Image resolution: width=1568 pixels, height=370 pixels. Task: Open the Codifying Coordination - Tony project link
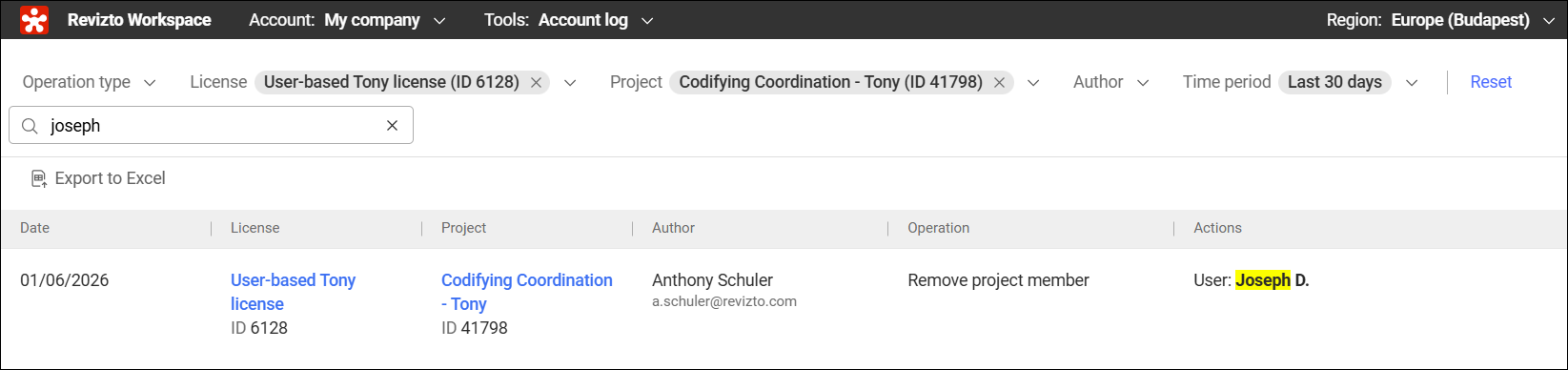[526, 292]
